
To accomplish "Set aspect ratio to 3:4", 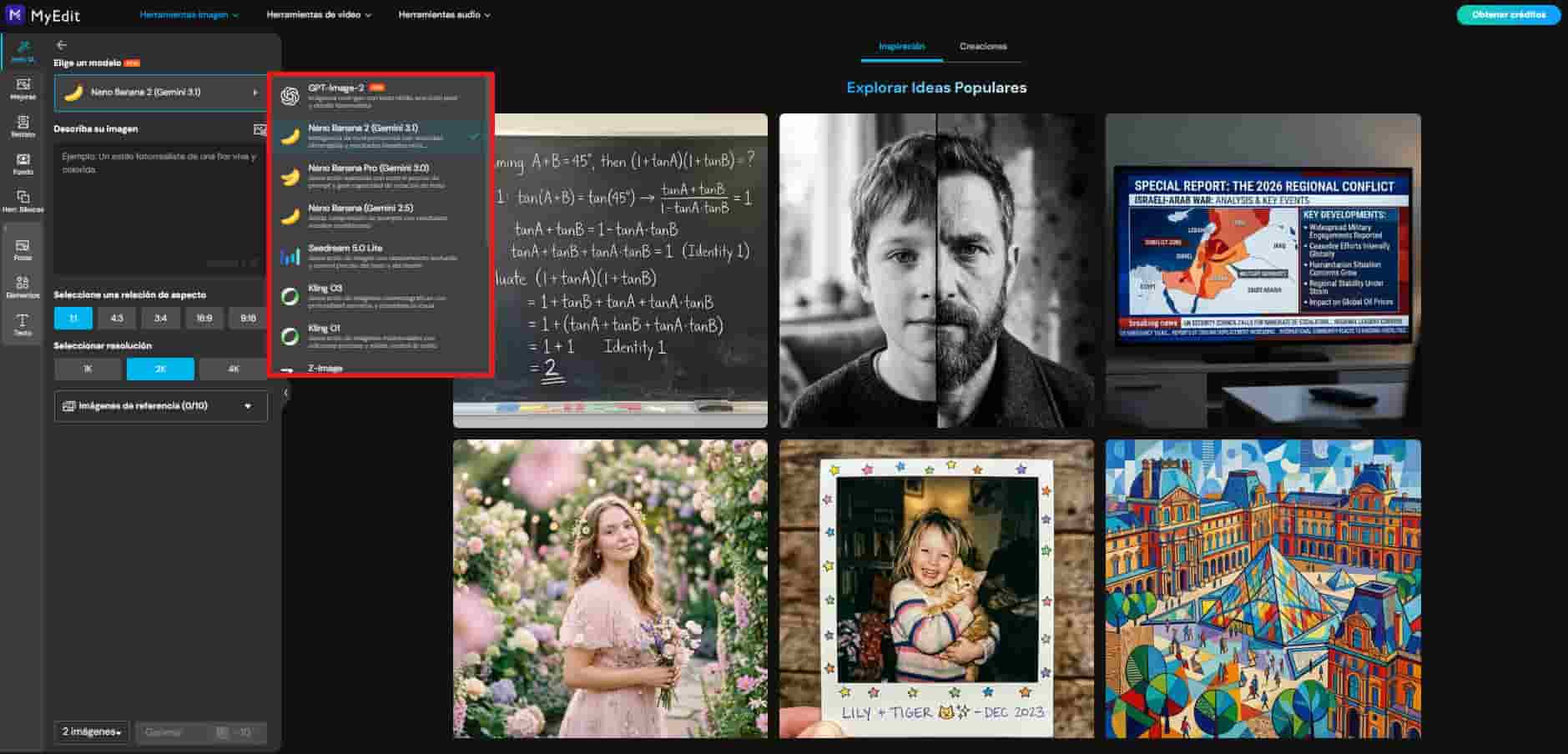I will [160, 318].
